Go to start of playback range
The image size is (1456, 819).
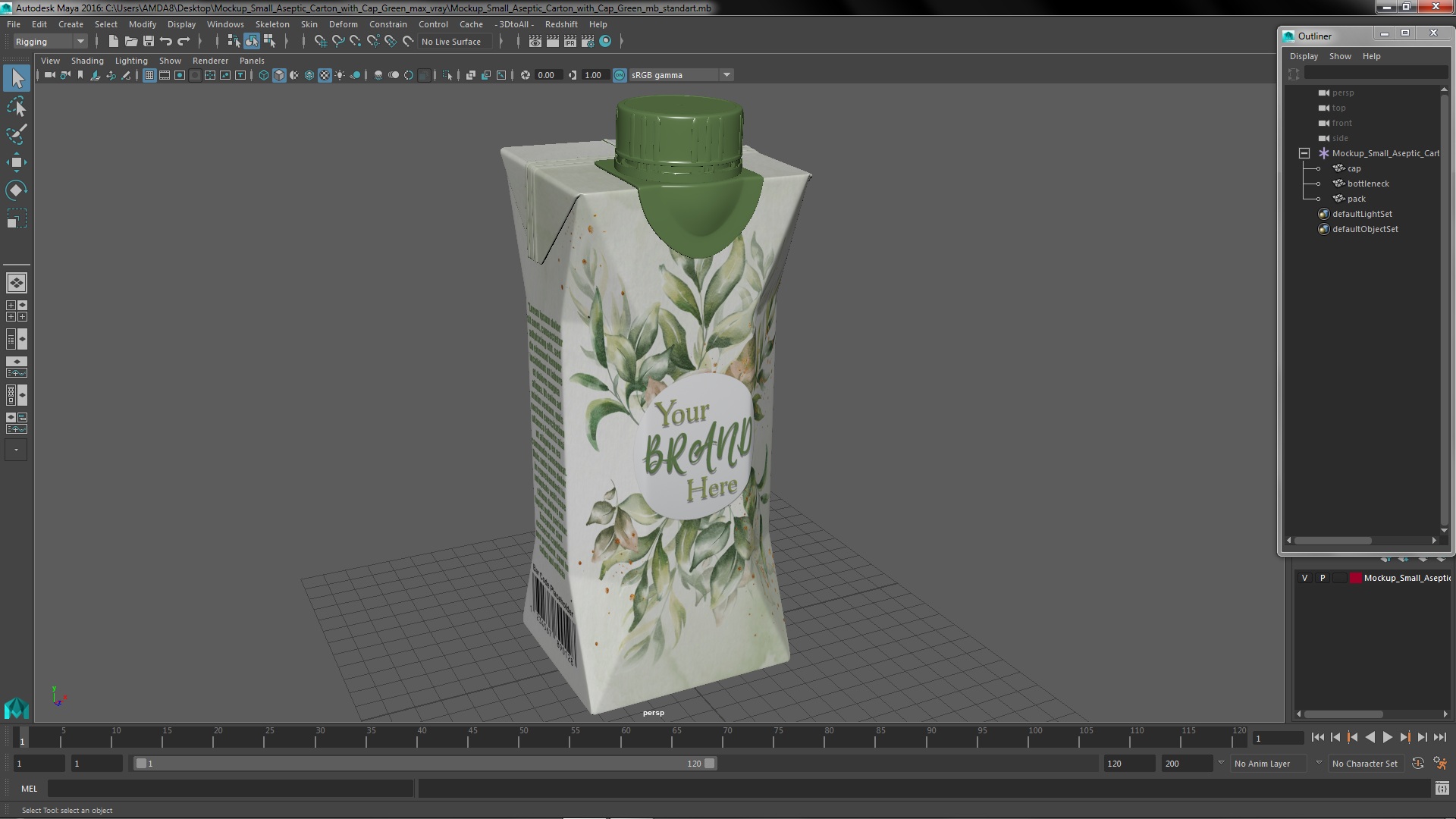click(1317, 737)
